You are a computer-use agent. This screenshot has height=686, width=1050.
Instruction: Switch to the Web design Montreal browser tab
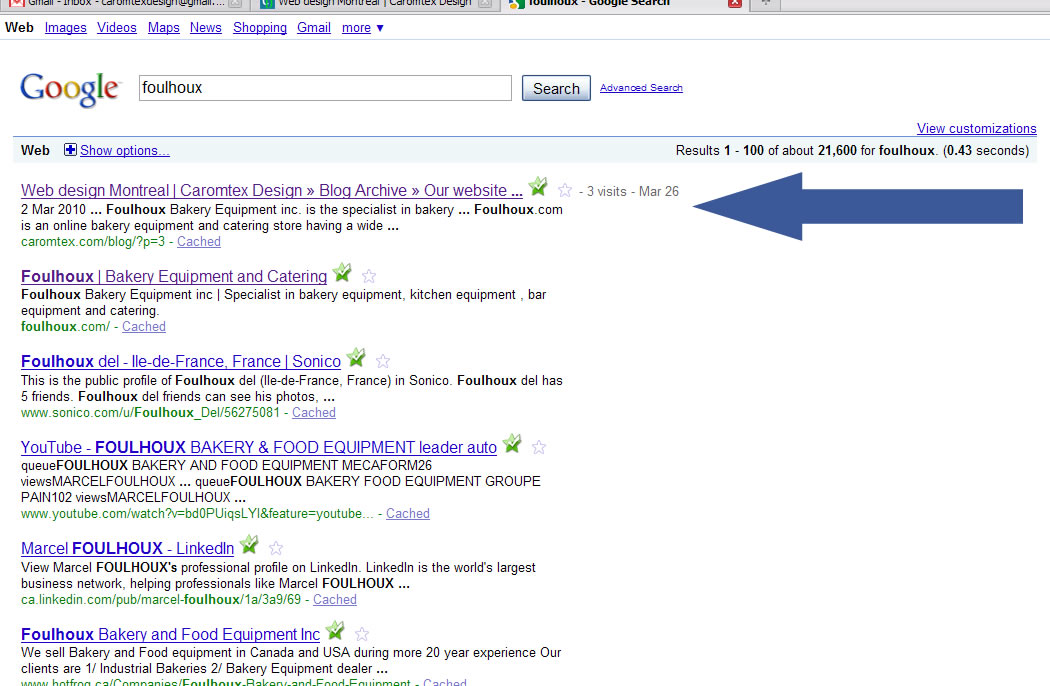click(x=376, y=3)
